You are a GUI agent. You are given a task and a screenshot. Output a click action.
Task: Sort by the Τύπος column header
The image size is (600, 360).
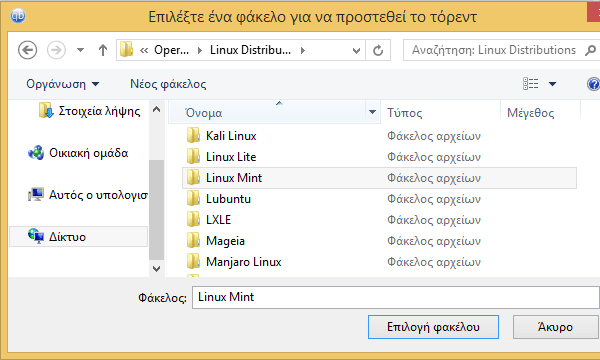tap(404, 113)
